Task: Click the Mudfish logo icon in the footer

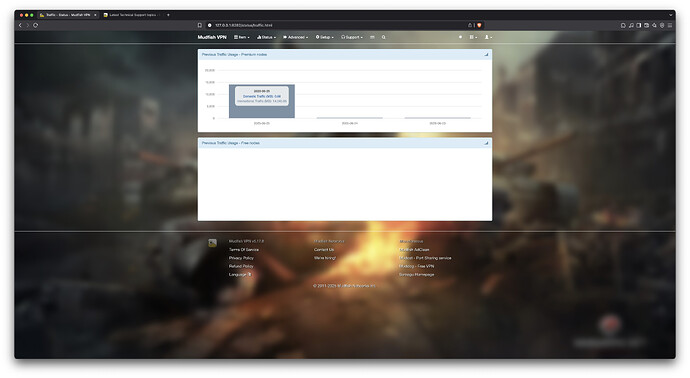Action: click(x=213, y=242)
